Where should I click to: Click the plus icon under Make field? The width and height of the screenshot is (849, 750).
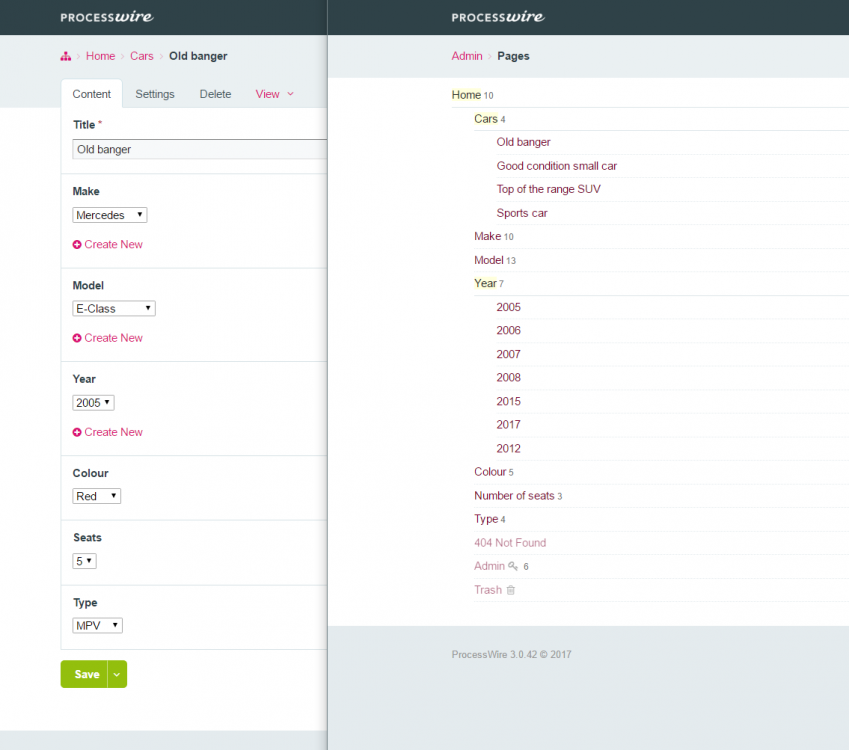click(77, 245)
